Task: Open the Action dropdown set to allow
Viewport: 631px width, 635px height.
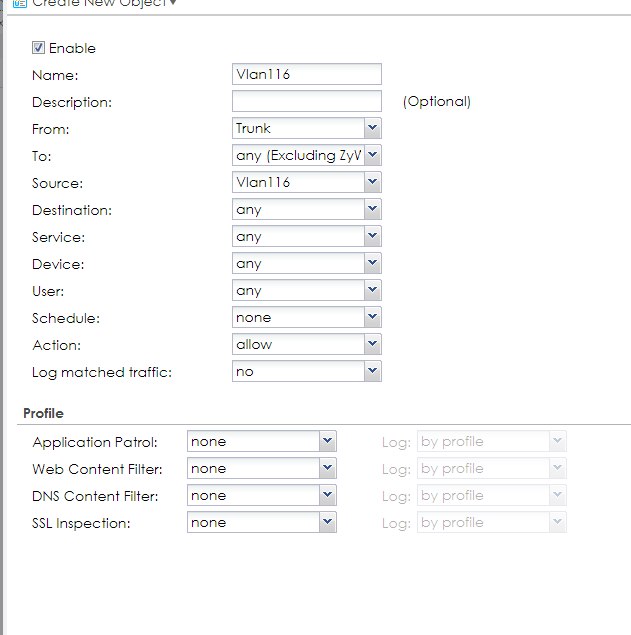Action: 307,344
